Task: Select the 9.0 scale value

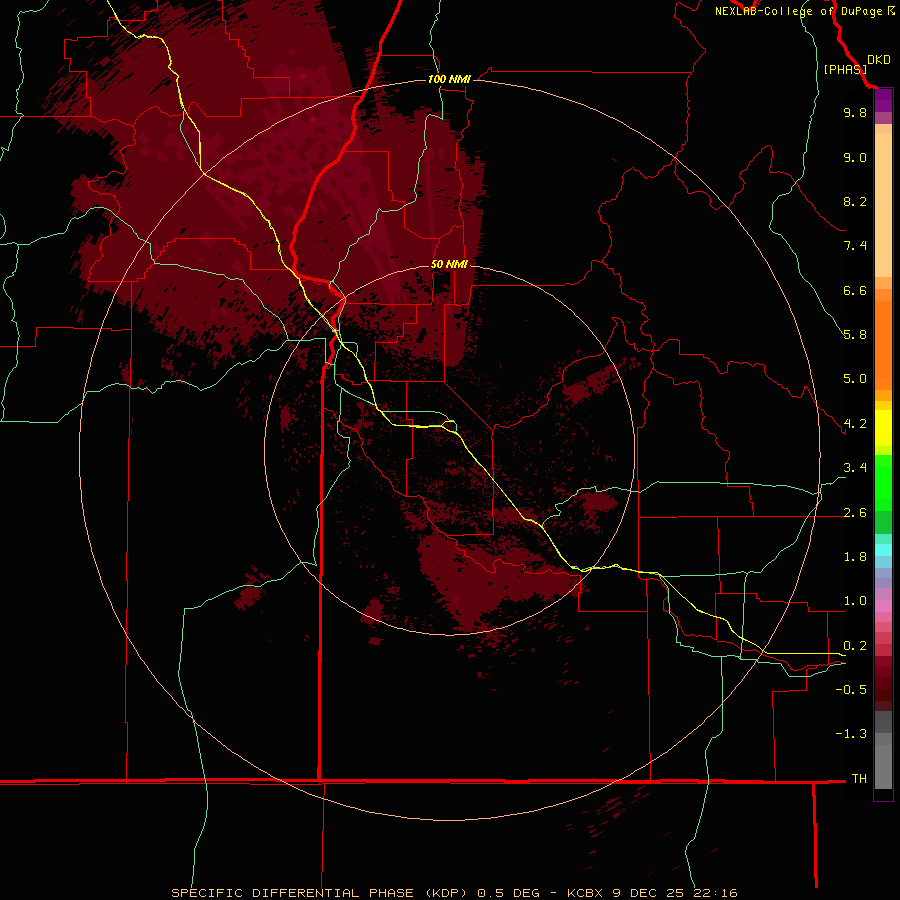Action: 855,157
